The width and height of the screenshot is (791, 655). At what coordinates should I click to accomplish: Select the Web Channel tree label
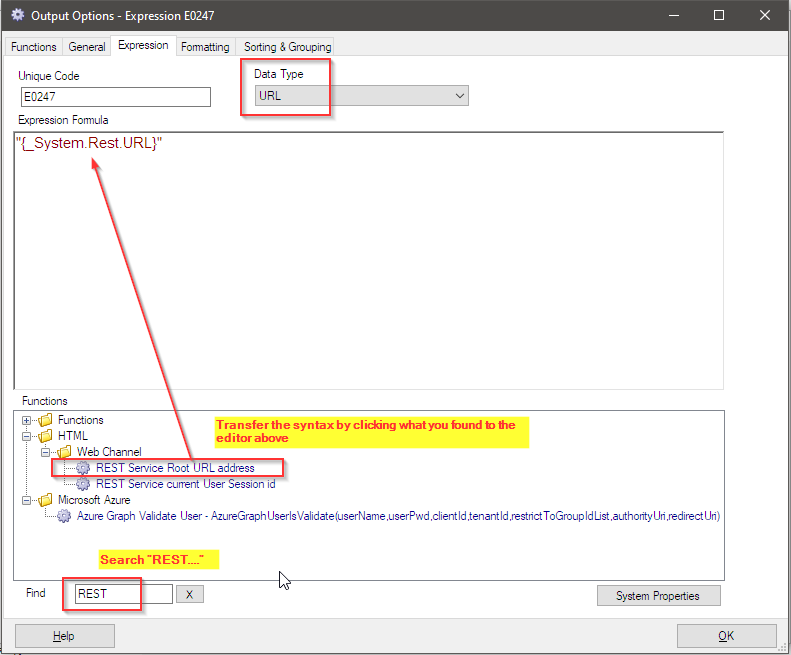[109, 452]
